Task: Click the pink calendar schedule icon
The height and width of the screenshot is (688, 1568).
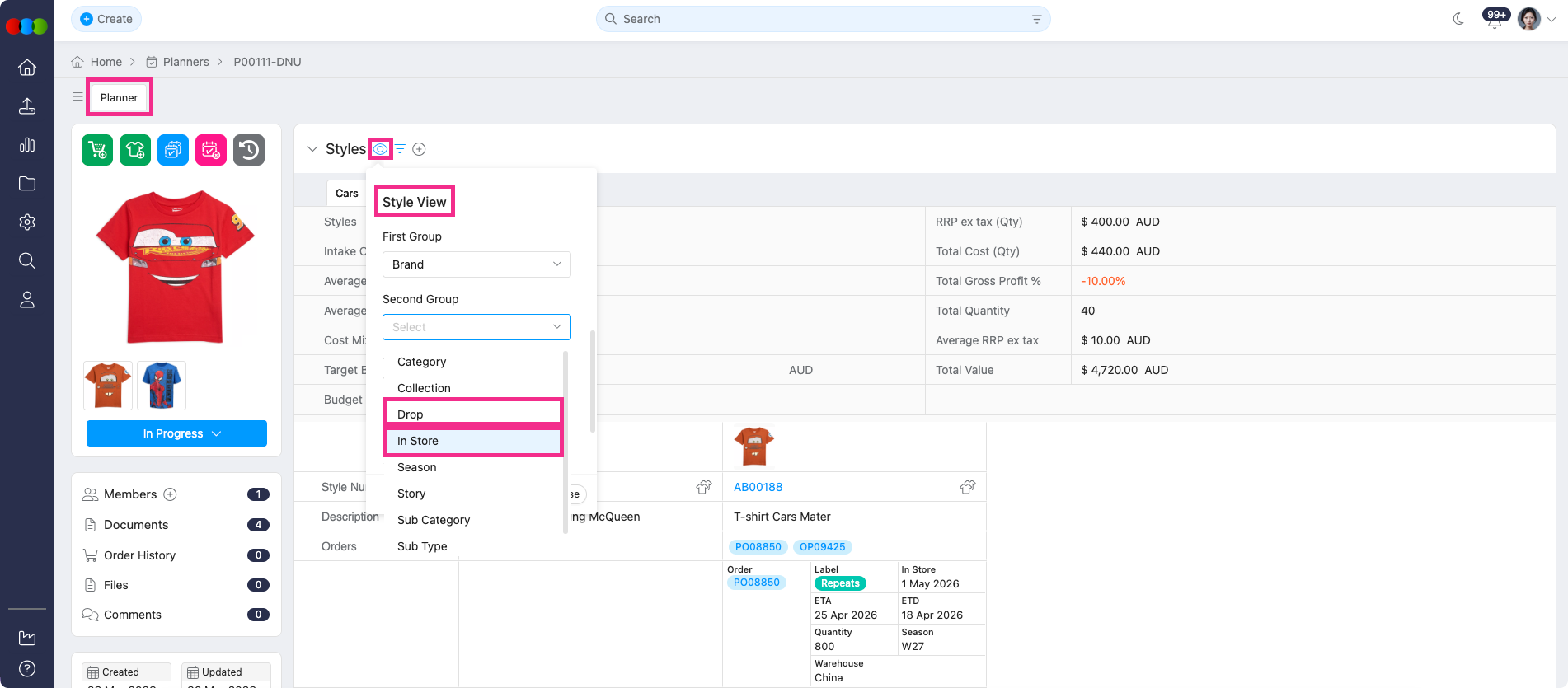Action: (211, 150)
